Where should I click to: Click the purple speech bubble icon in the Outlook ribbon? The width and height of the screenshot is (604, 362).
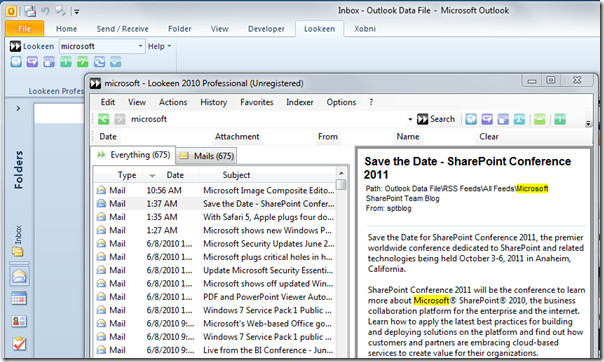[32, 62]
